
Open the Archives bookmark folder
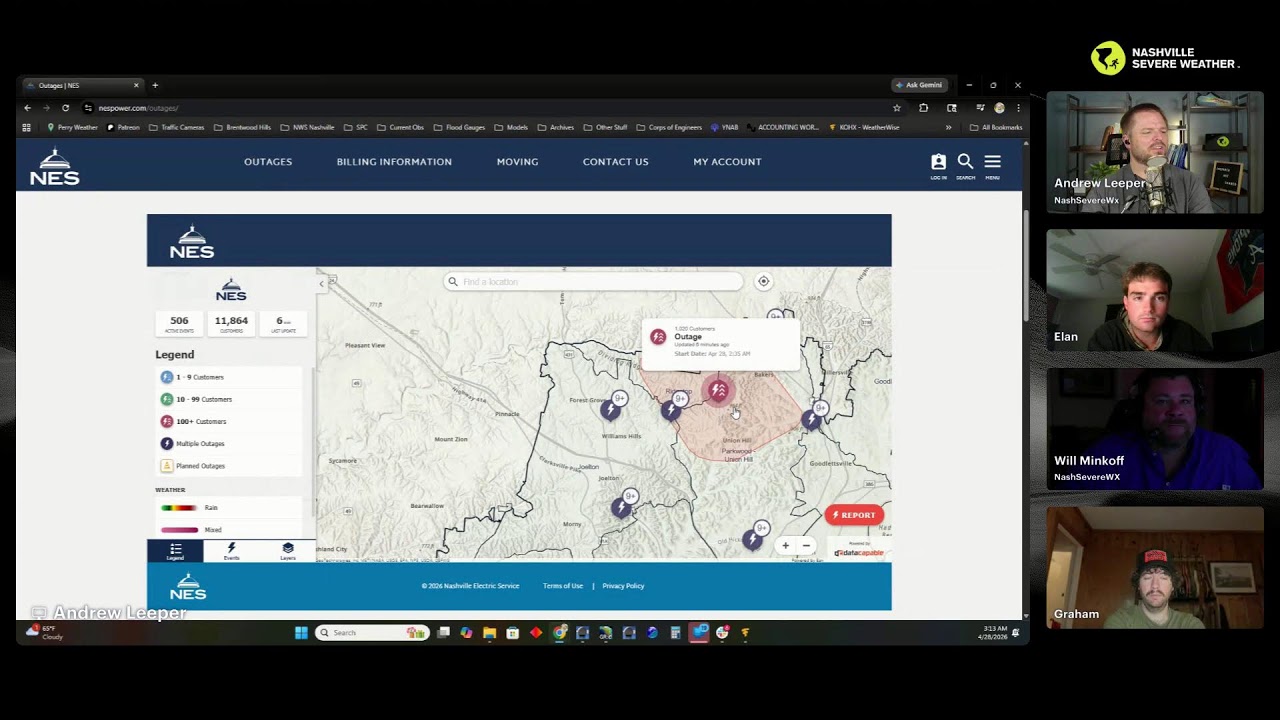[x=556, y=127]
